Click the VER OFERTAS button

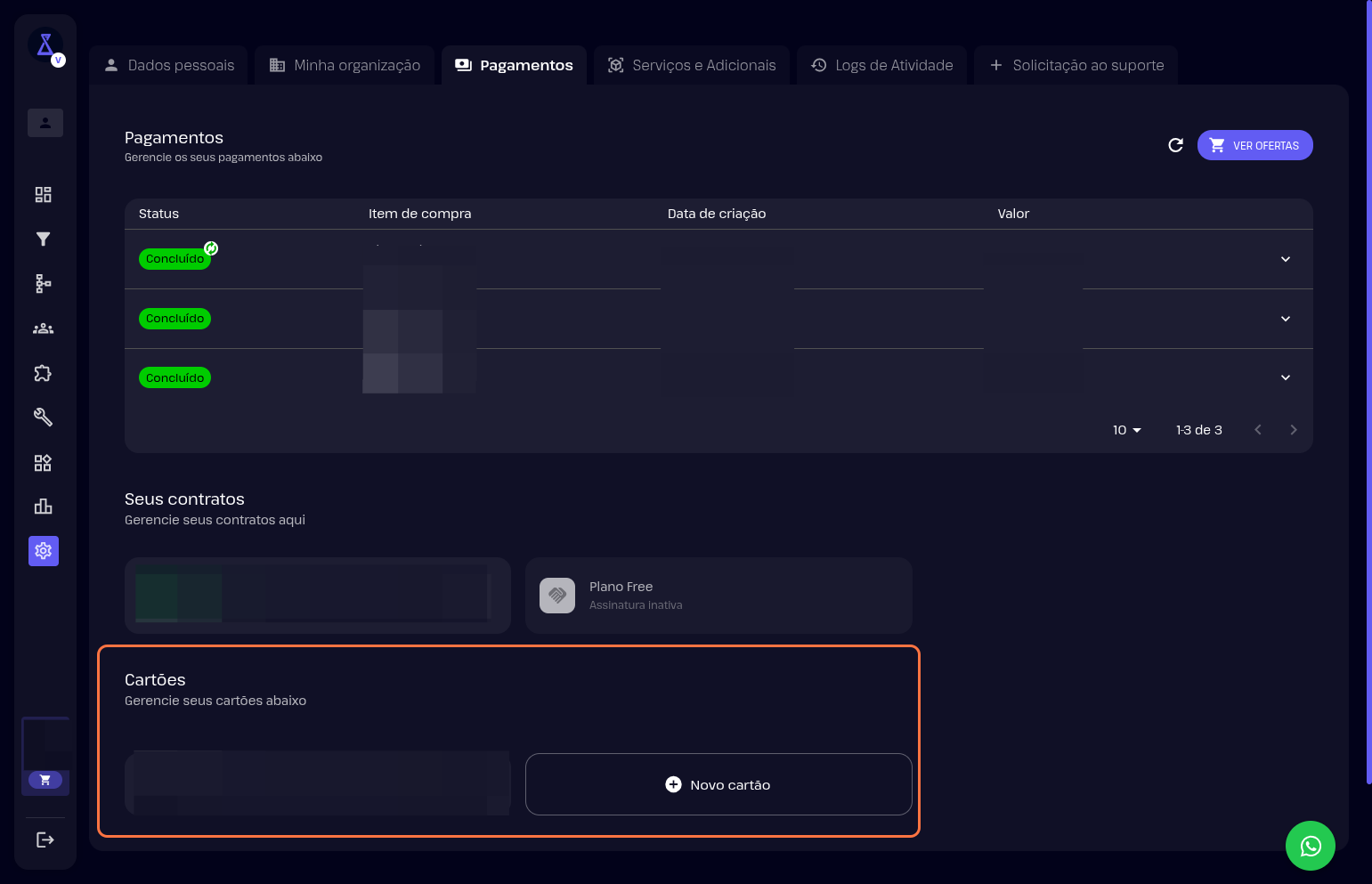click(1254, 145)
